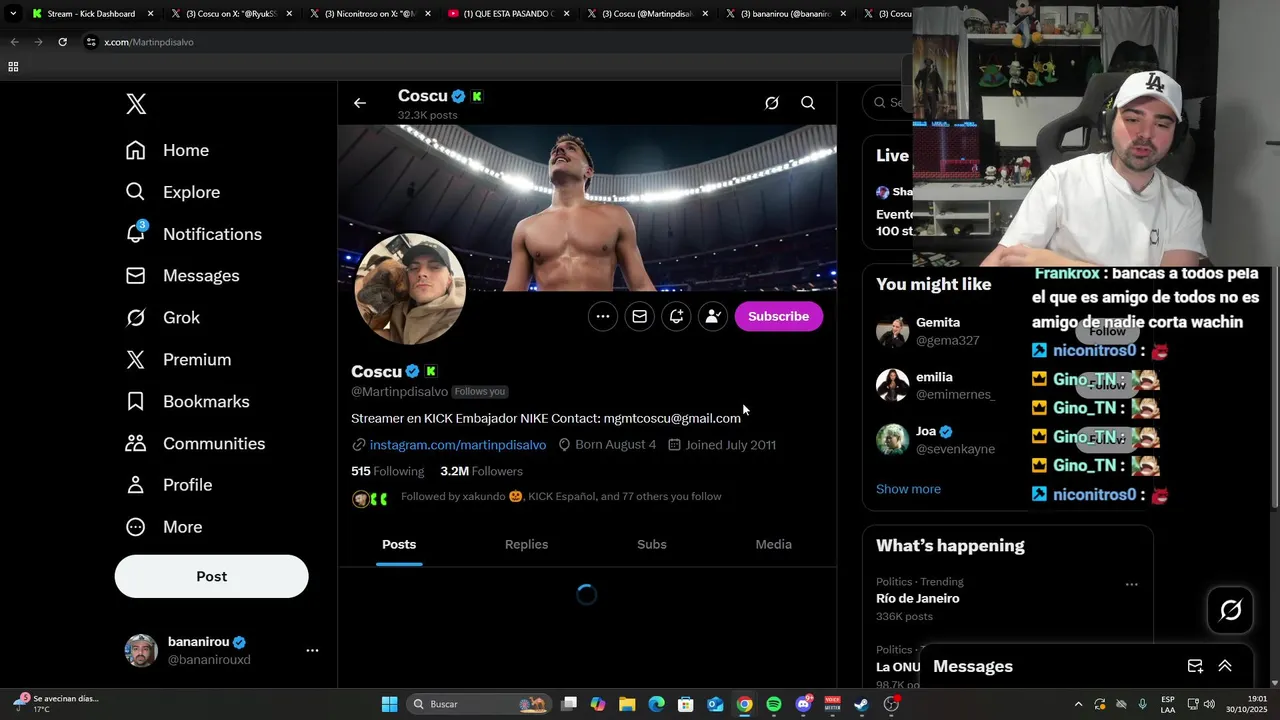Switch to the Replies tab
Viewport: 1280px width, 720px height.
[x=526, y=544]
